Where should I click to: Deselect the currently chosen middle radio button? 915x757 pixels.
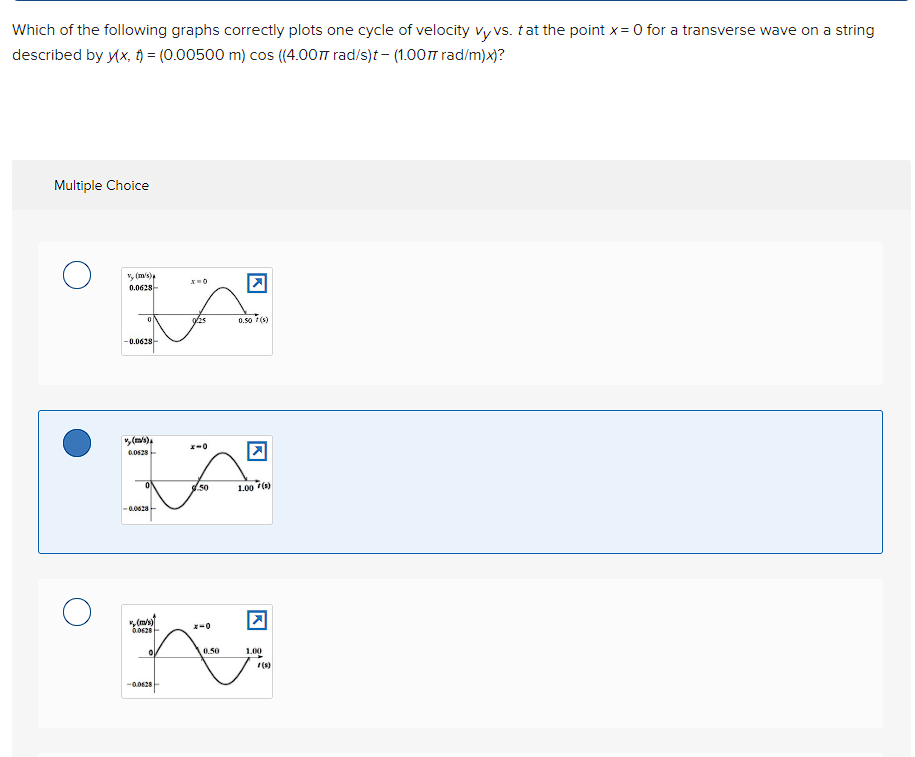(77, 442)
